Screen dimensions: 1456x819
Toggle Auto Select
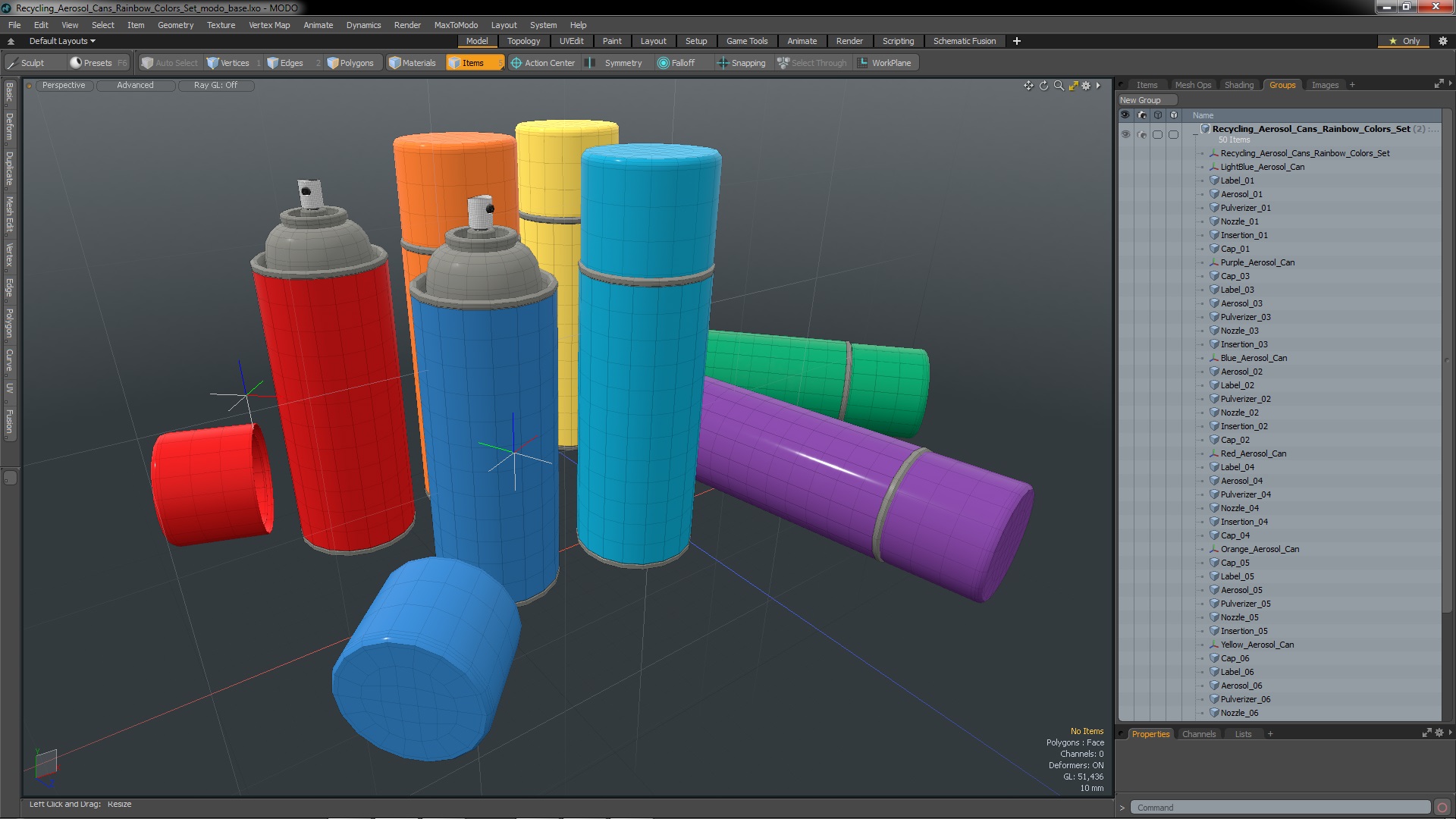pyautogui.click(x=170, y=63)
